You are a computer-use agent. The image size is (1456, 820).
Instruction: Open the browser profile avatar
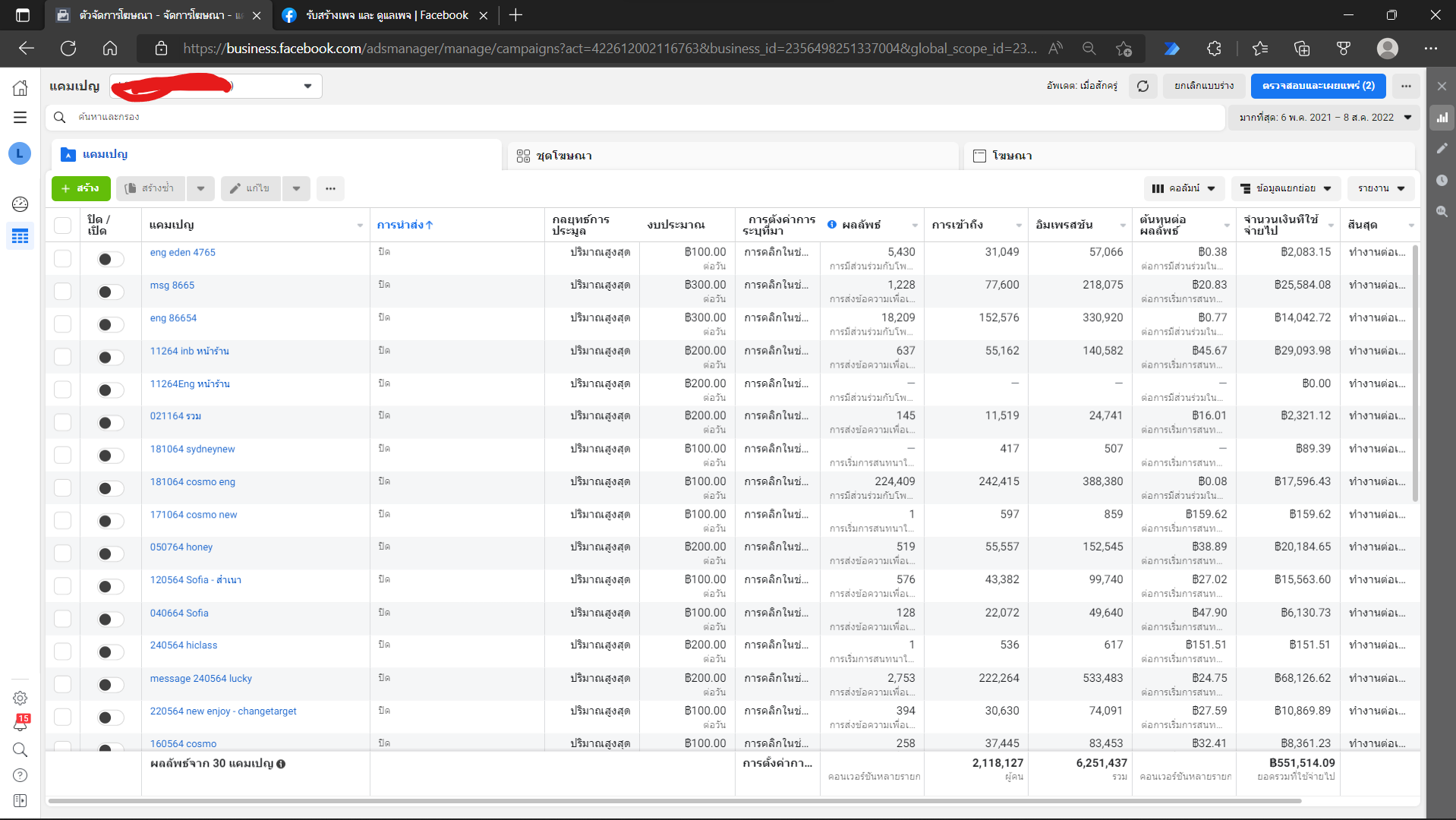(1388, 49)
